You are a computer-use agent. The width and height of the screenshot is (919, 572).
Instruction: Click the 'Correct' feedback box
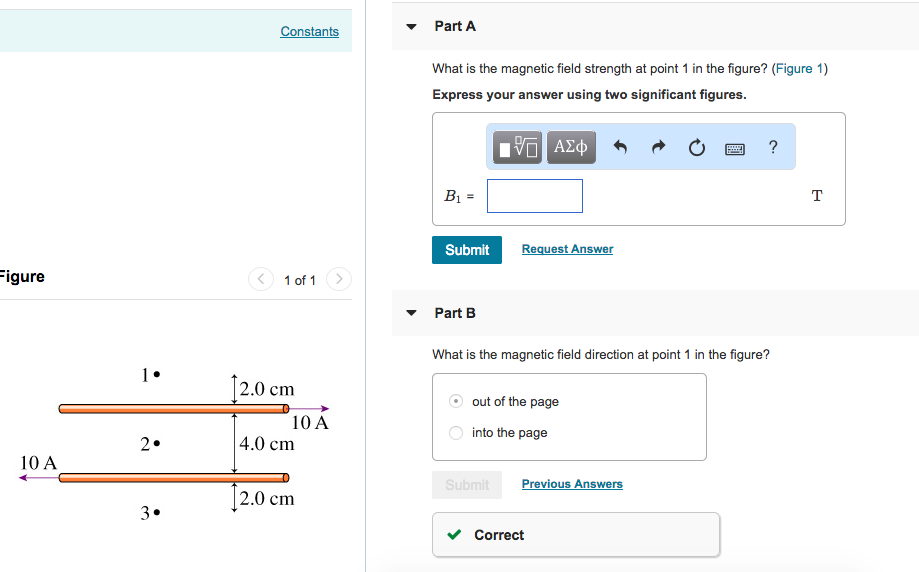pos(576,534)
